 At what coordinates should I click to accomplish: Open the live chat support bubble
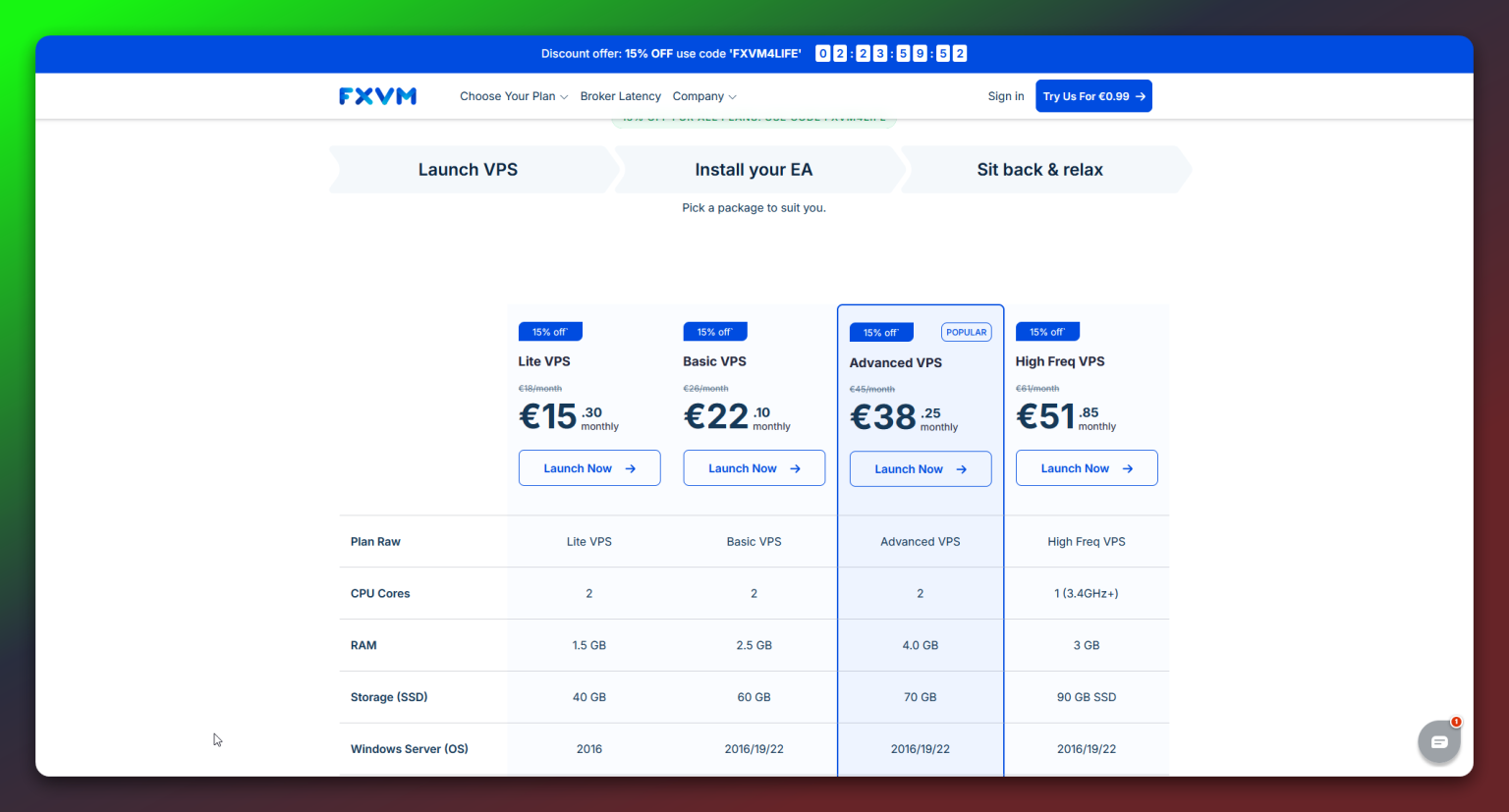click(x=1438, y=741)
